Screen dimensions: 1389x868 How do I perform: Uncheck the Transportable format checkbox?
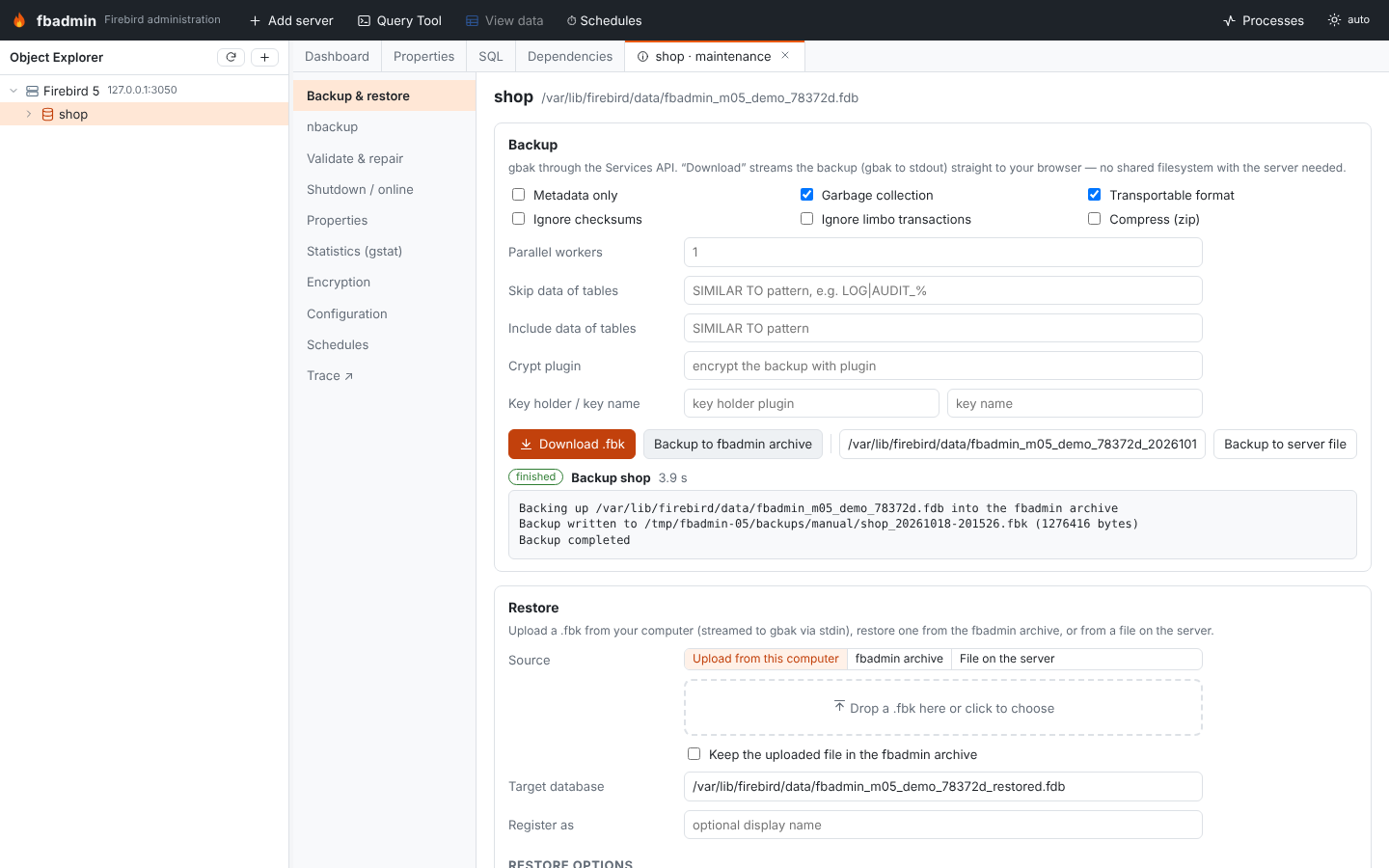[1094, 195]
